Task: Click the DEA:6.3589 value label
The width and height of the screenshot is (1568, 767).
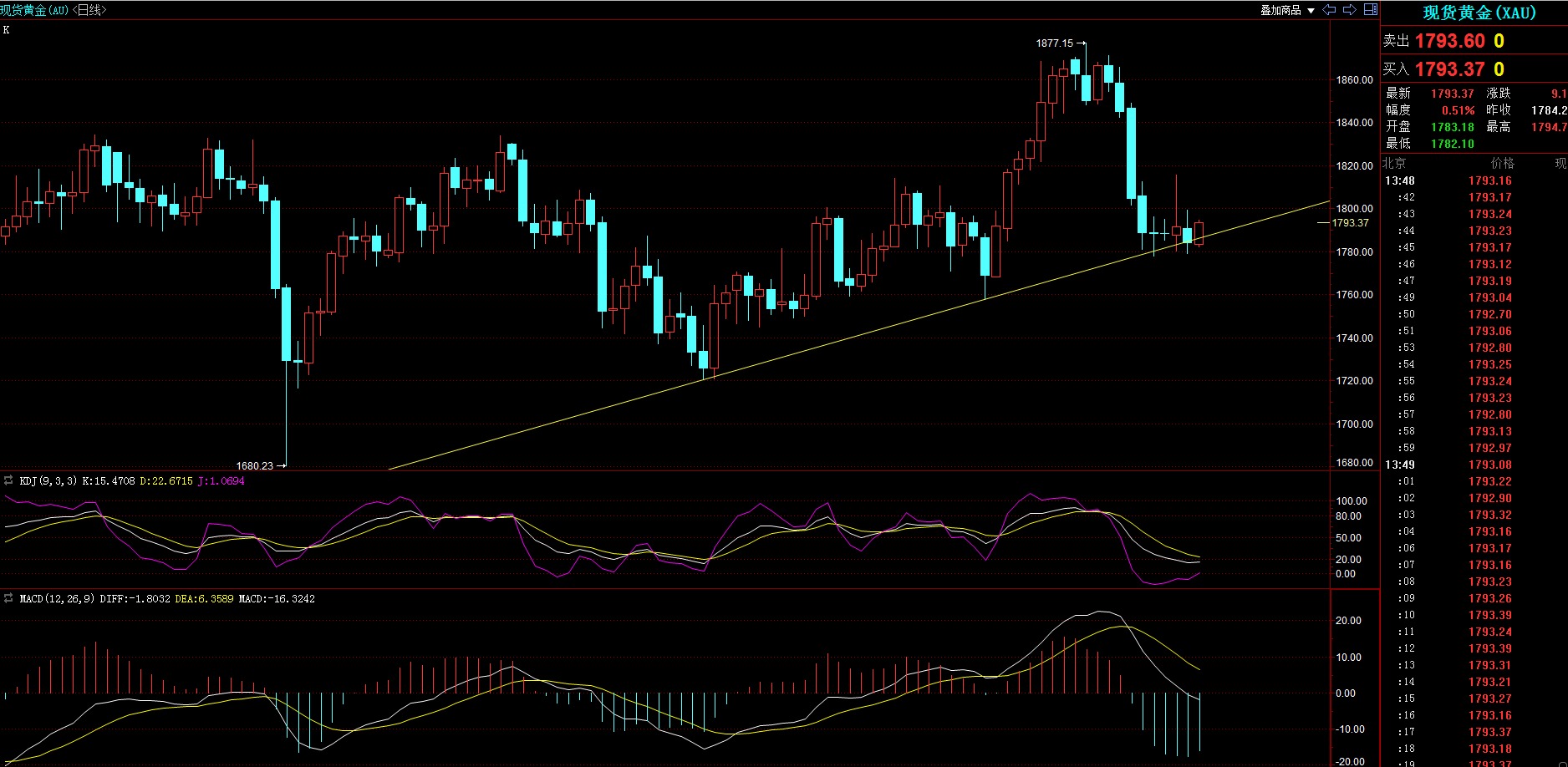Action: pos(204,599)
